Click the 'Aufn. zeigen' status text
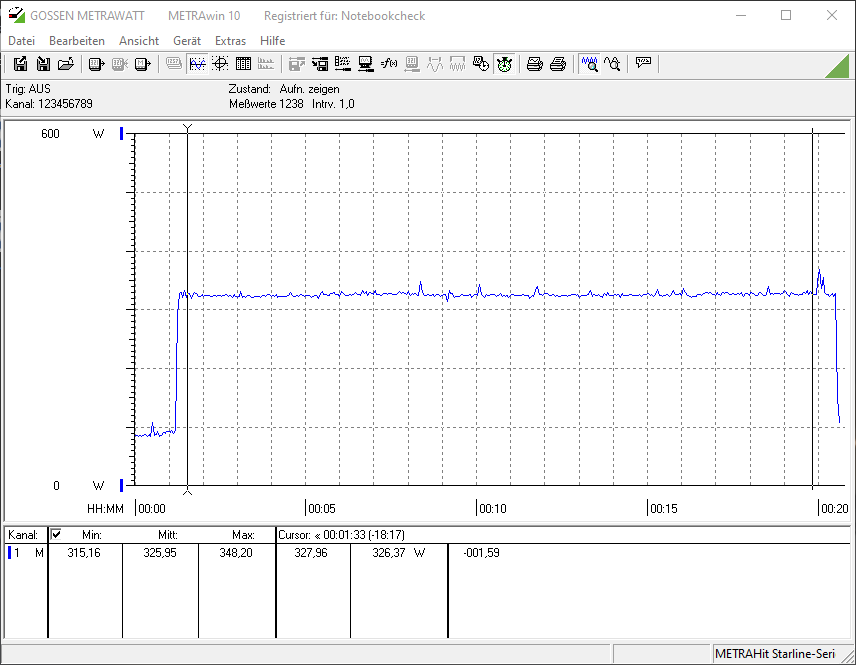This screenshot has height=665, width=856. pos(310,88)
